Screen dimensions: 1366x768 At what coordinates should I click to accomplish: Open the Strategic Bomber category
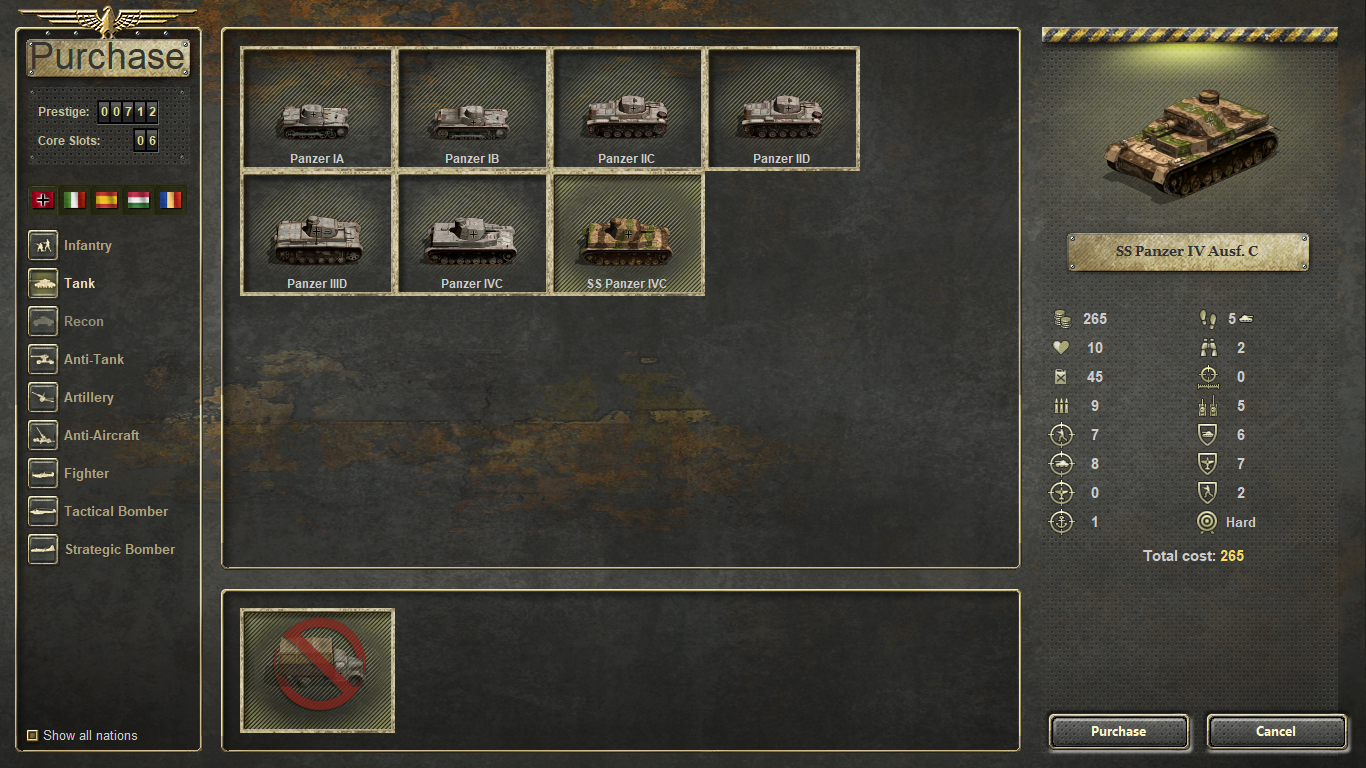click(120, 549)
